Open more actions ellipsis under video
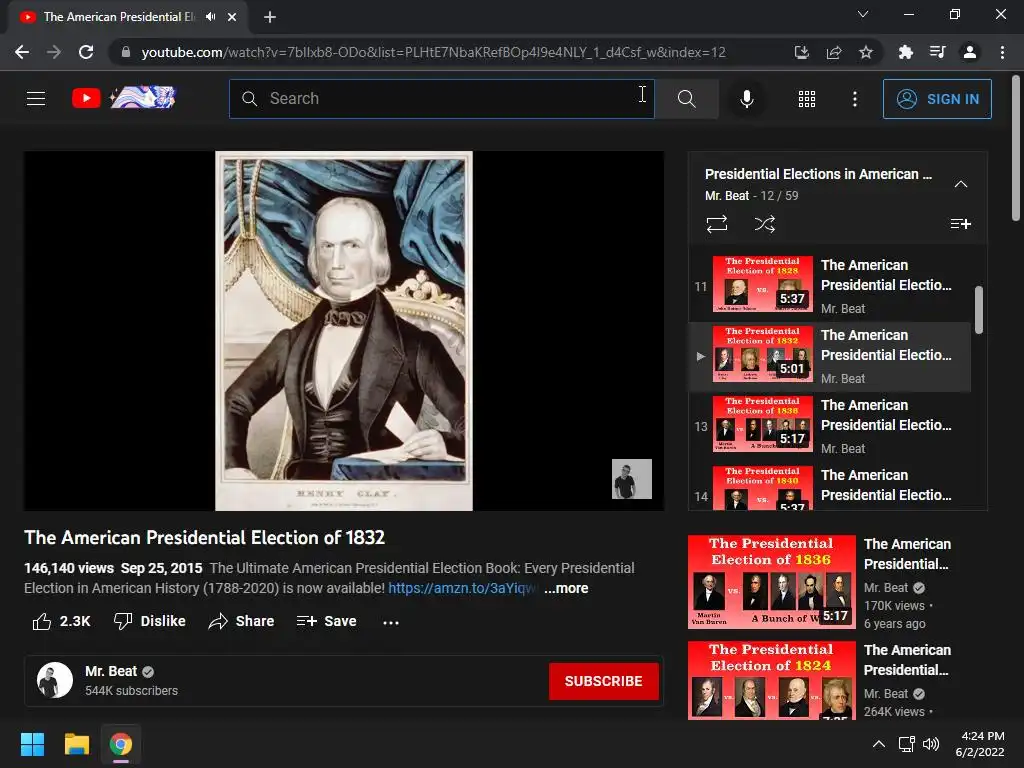 tap(391, 622)
